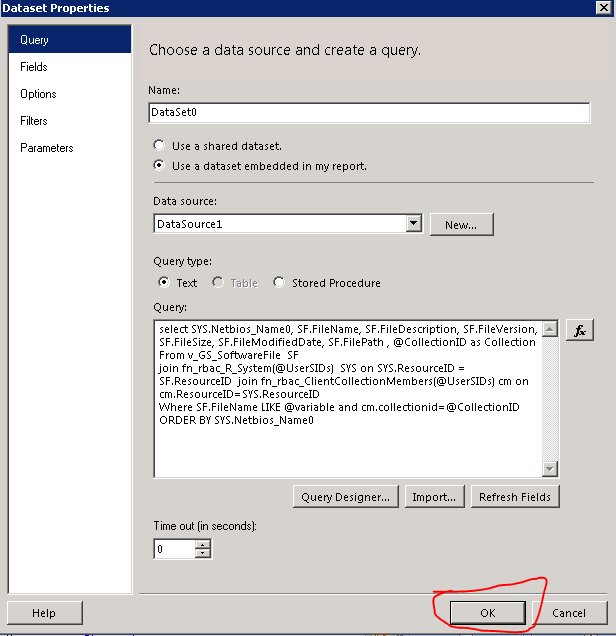The width and height of the screenshot is (616, 636).
Task: Click the query box scrollbar track
Action: click(550, 399)
